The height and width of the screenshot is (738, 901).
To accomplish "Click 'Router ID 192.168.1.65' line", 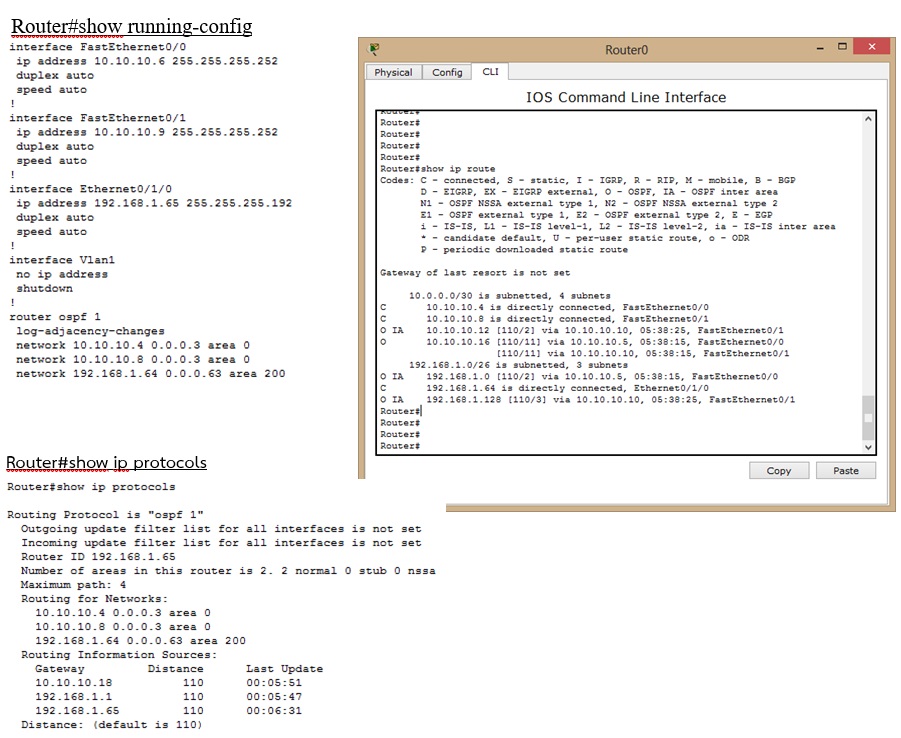I will pyautogui.click(x=98, y=557).
